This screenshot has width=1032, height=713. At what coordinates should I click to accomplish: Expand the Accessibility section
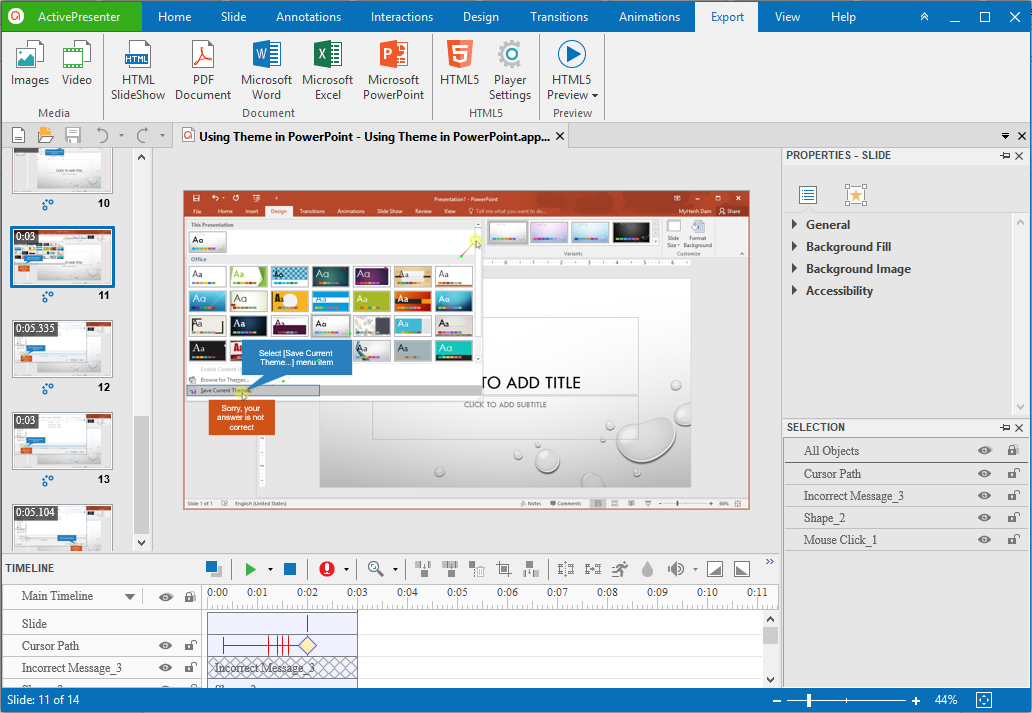[x=794, y=290]
